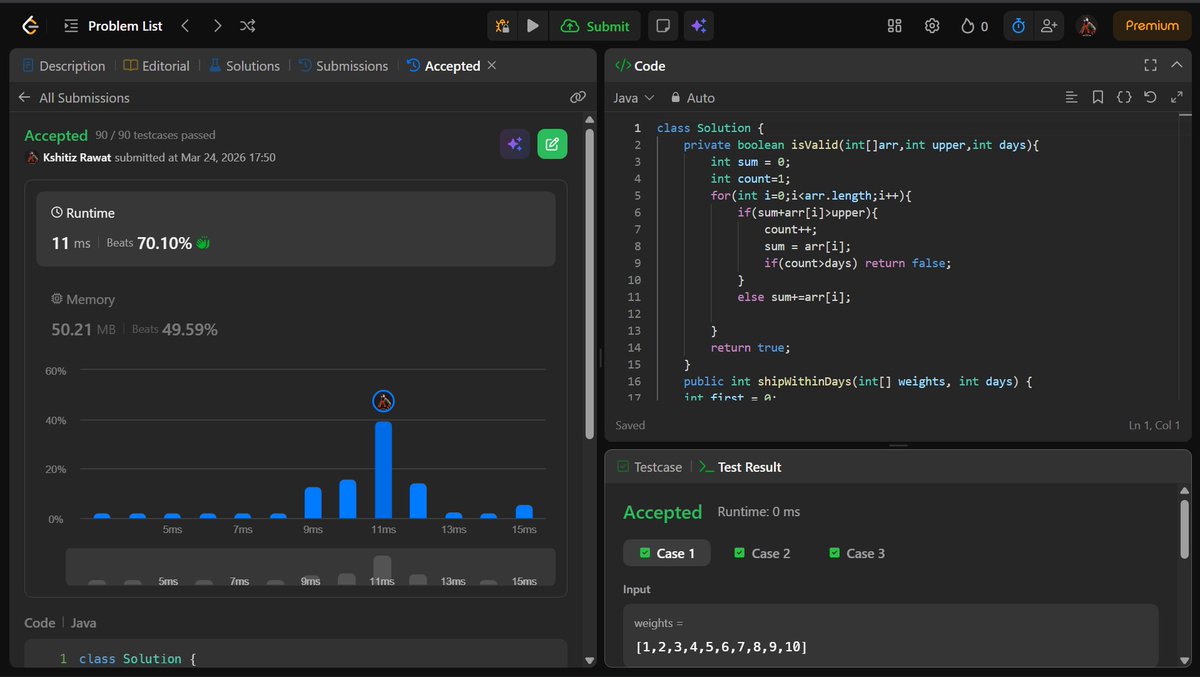Open Kshitiz Rawat profile link
The width and height of the screenshot is (1200, 677).
78,157
